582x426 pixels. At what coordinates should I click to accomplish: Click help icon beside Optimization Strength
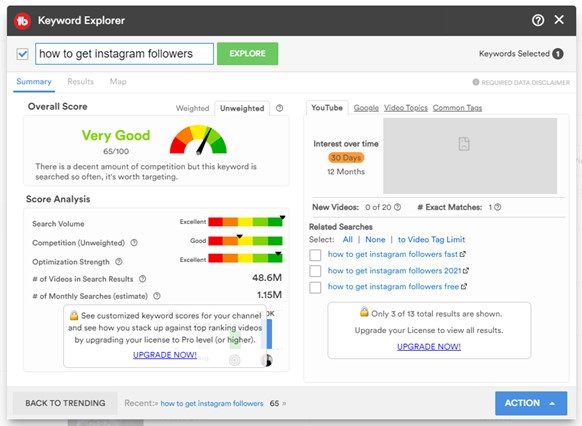119,262
